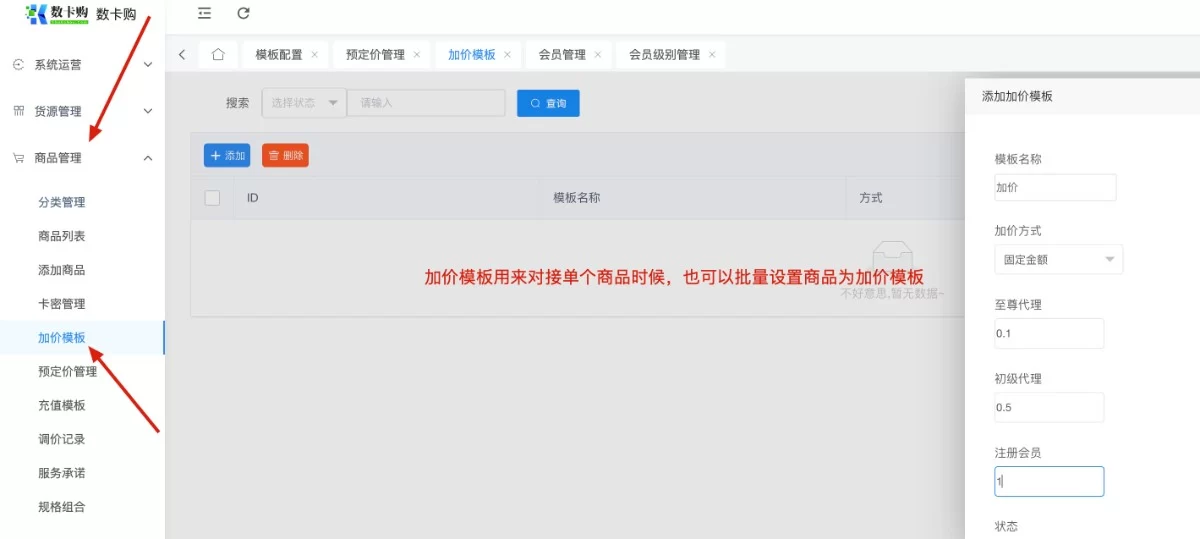Close the 会员级别管理 tab
1200x539 pixels.
click(712, 55)
